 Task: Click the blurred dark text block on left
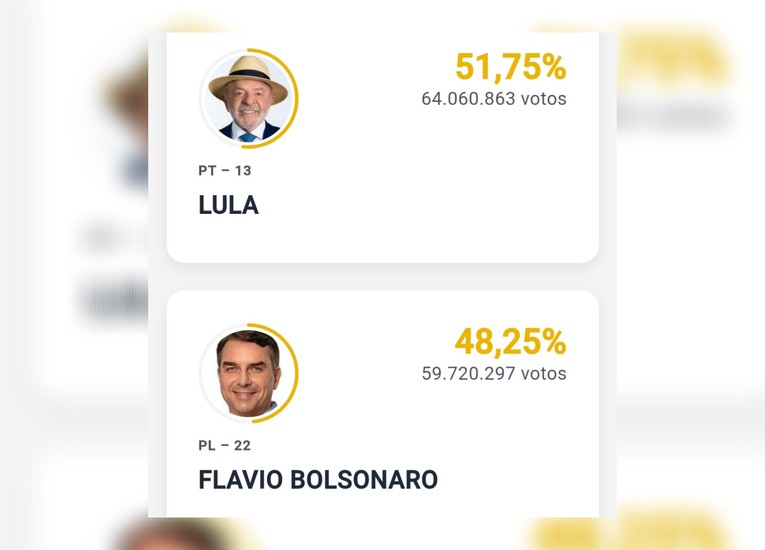coord(115,298)
